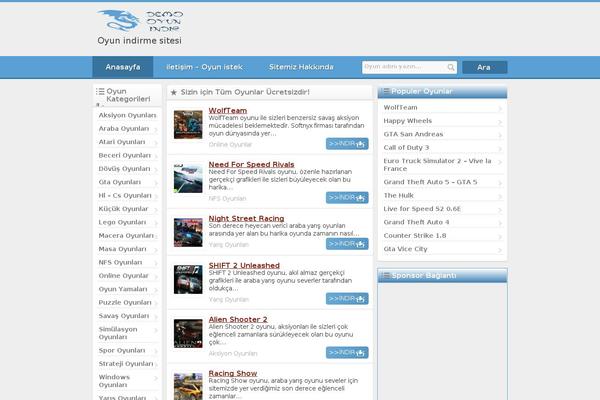Click the Ara search button

click(484, 67)
